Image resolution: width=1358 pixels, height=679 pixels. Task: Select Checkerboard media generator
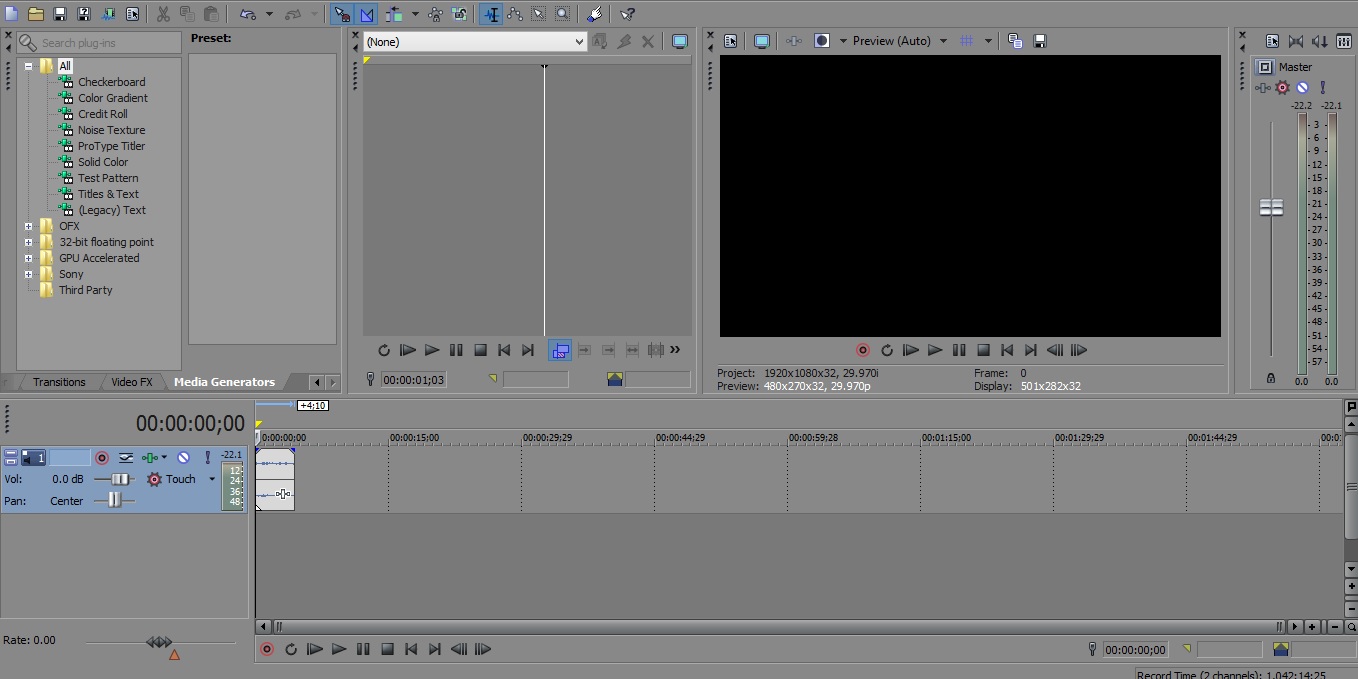click(111, 82)
